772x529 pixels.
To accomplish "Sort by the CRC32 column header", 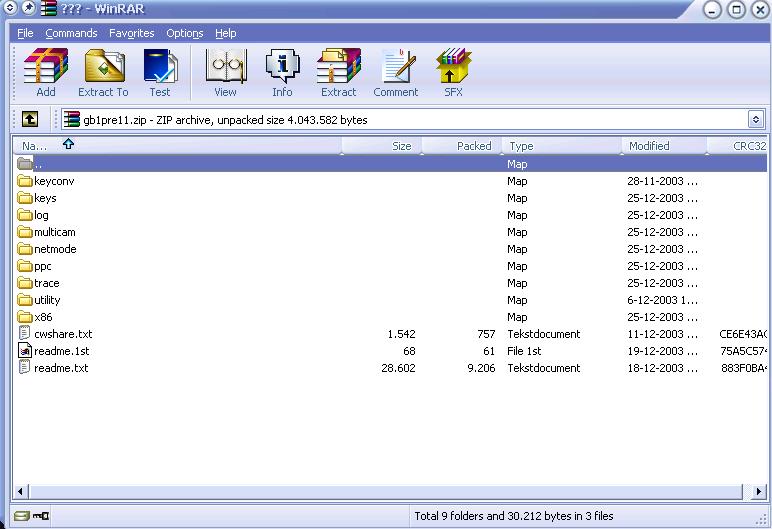I will pos(738,146).
